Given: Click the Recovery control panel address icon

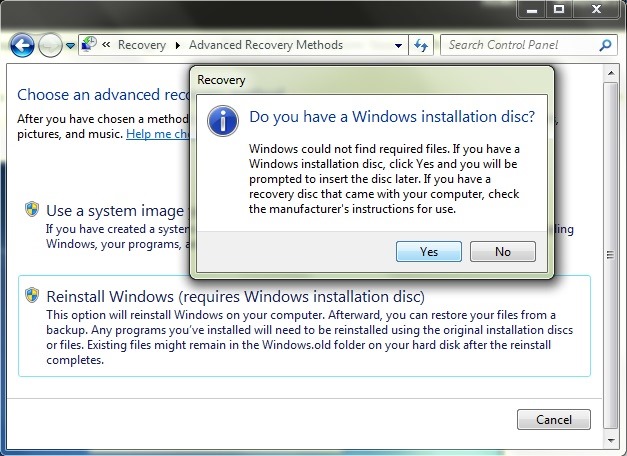Looking at the screenshot, I should [x=89, y=44].
